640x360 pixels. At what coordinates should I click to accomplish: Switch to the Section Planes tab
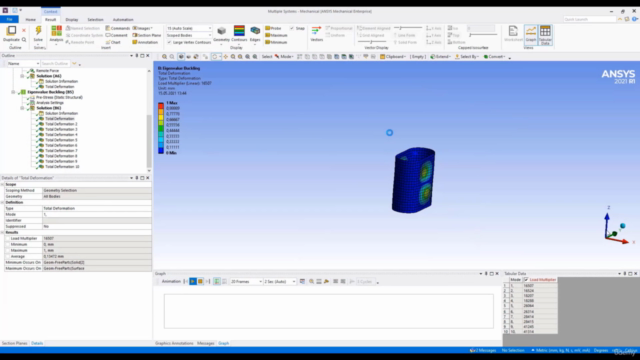click(14, 343)
